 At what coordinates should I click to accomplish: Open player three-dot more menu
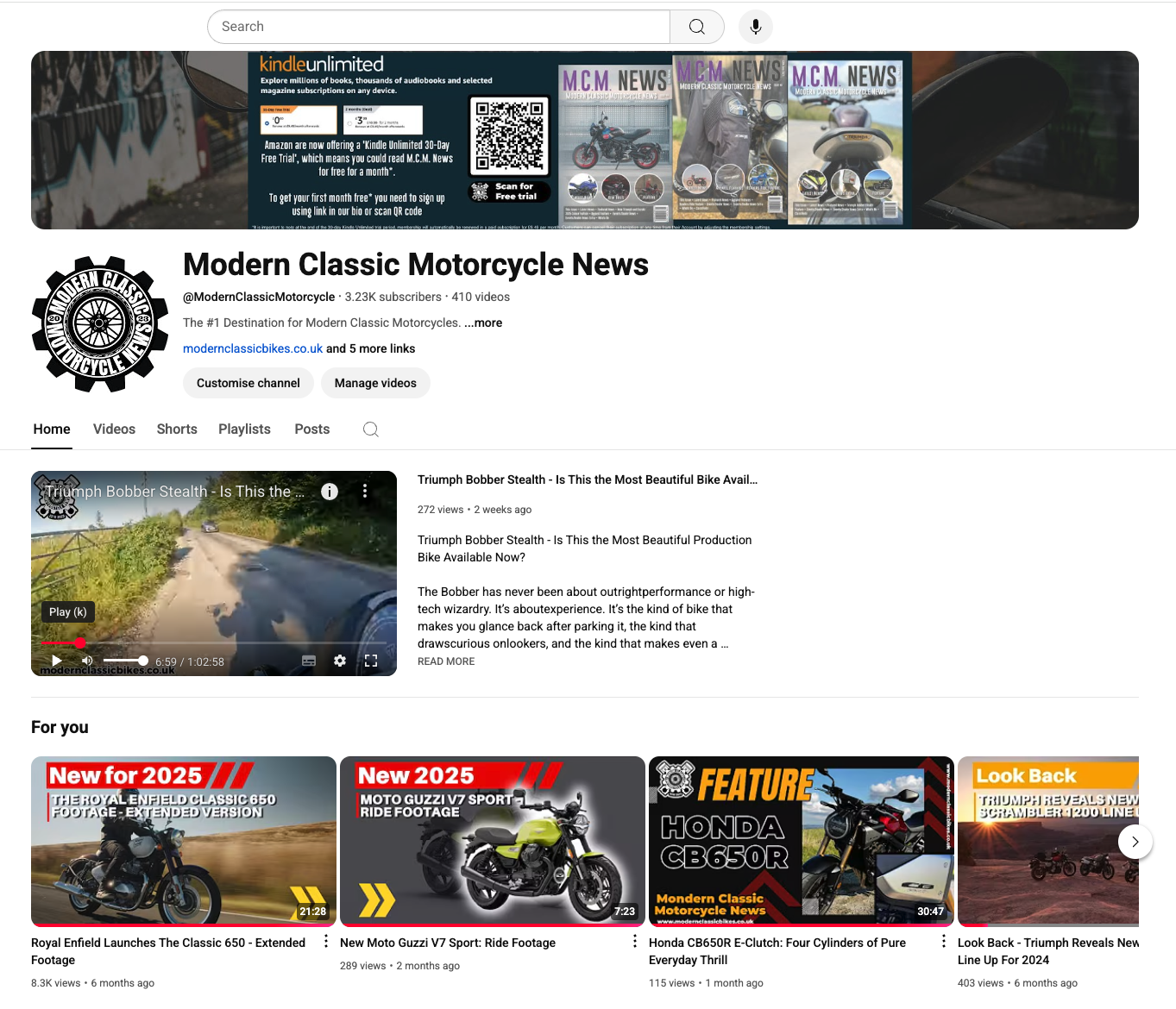coord(365,491)
